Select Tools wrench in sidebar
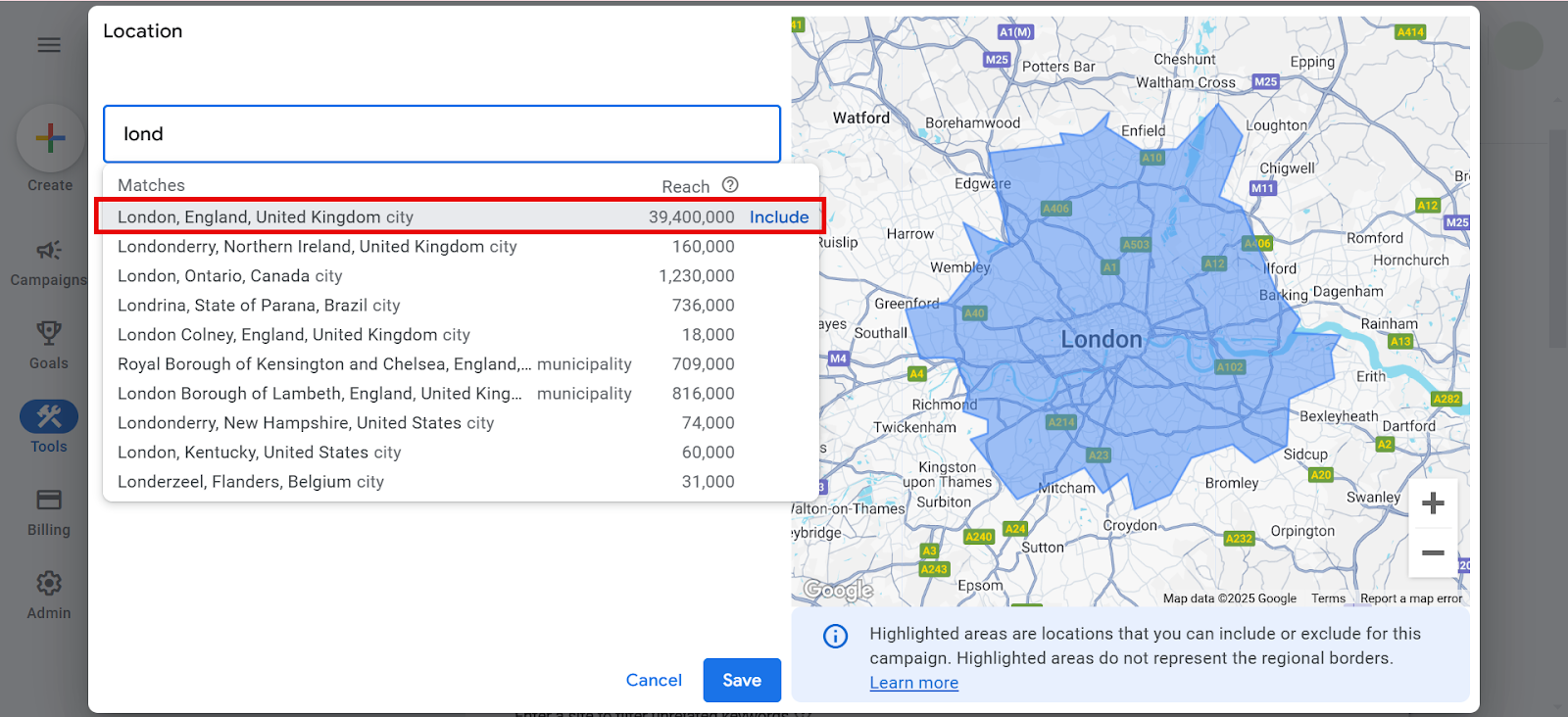The width and height of the screenshot is (1568, 717). 49,428
